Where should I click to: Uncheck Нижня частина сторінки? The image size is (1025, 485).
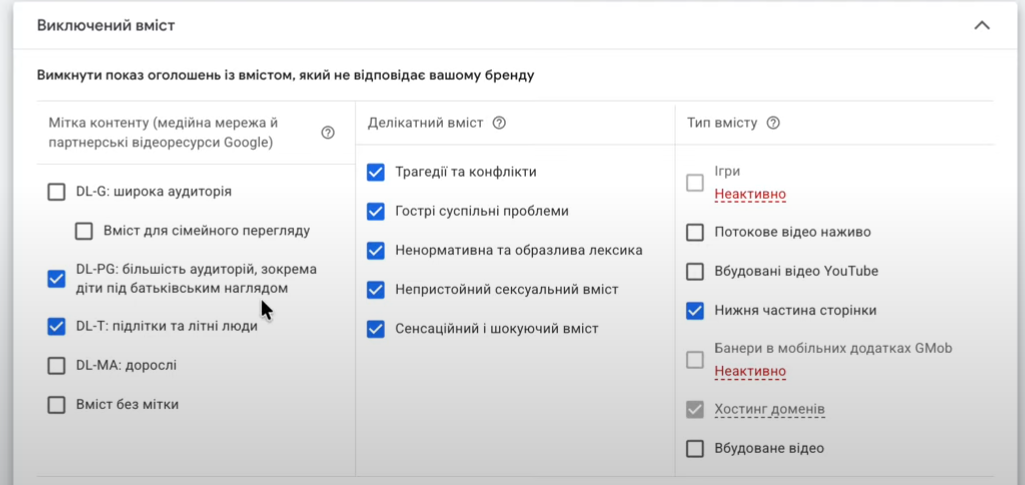click(695, 311)
